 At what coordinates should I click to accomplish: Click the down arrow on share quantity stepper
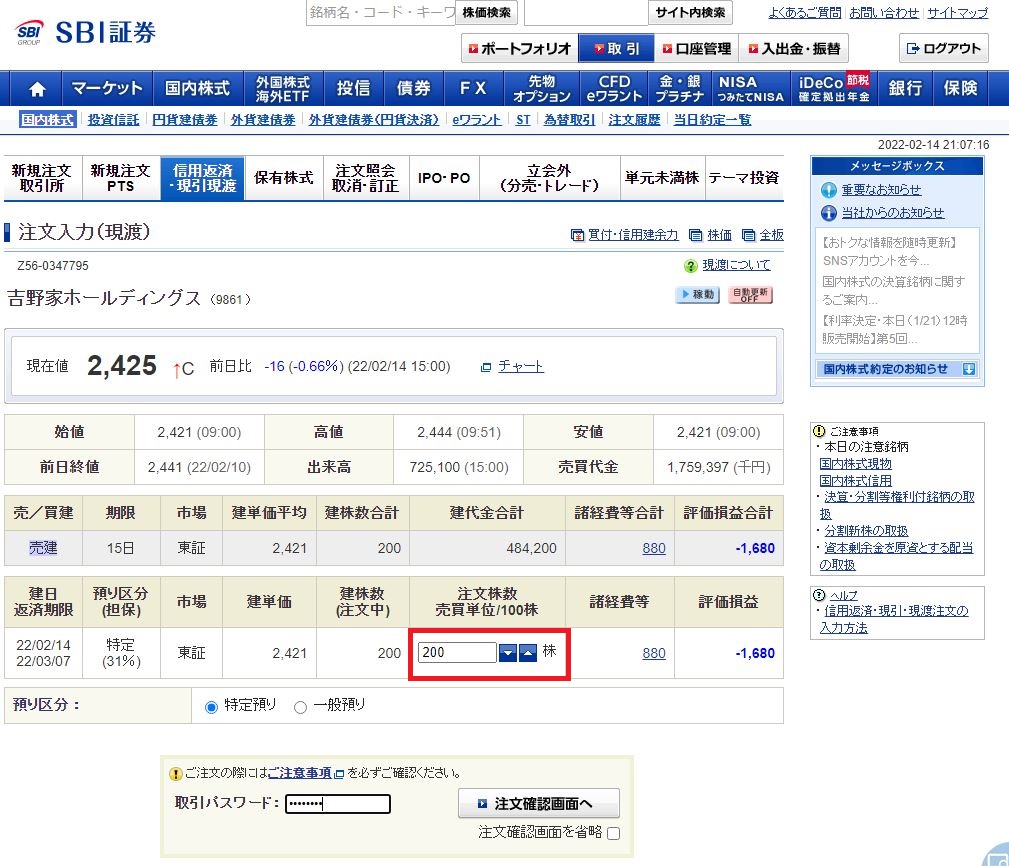[x=507, y=652]
